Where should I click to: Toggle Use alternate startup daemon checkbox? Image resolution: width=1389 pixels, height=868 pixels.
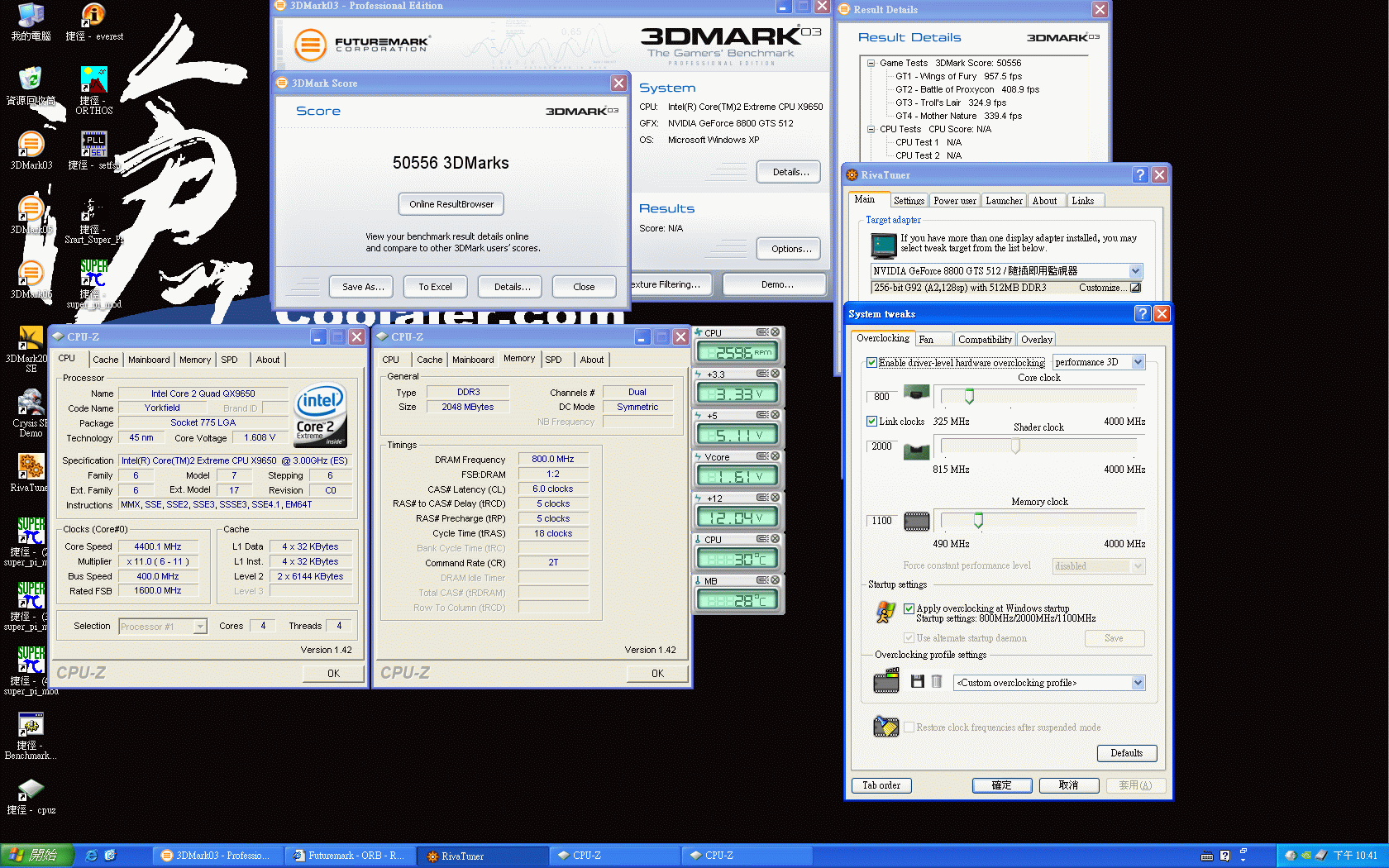coord(909,638)
